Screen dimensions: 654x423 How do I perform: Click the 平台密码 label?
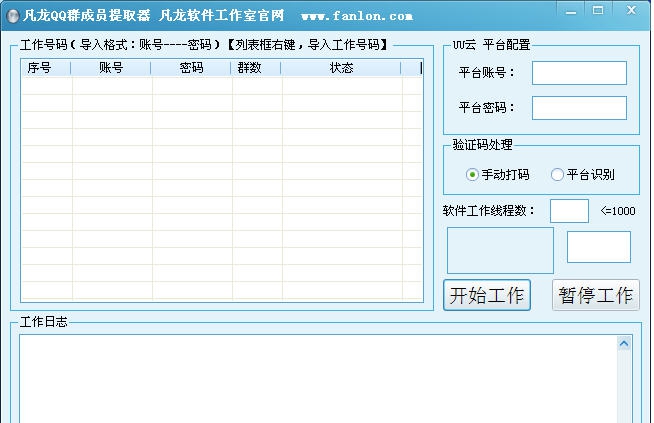pyautogui.click(x=486, y=108)
